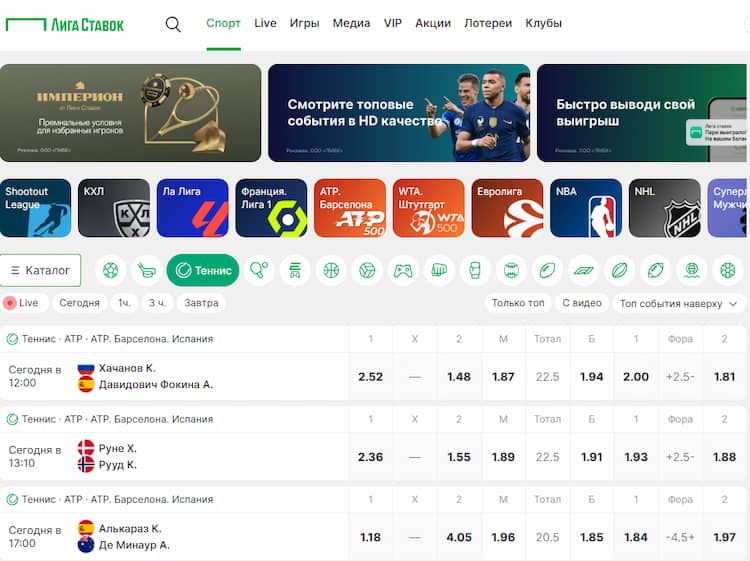Viewport: 750px width, 561px height.
Task: Open the Хачанов К. vs Давидович Фокина match
Action: 174,377
